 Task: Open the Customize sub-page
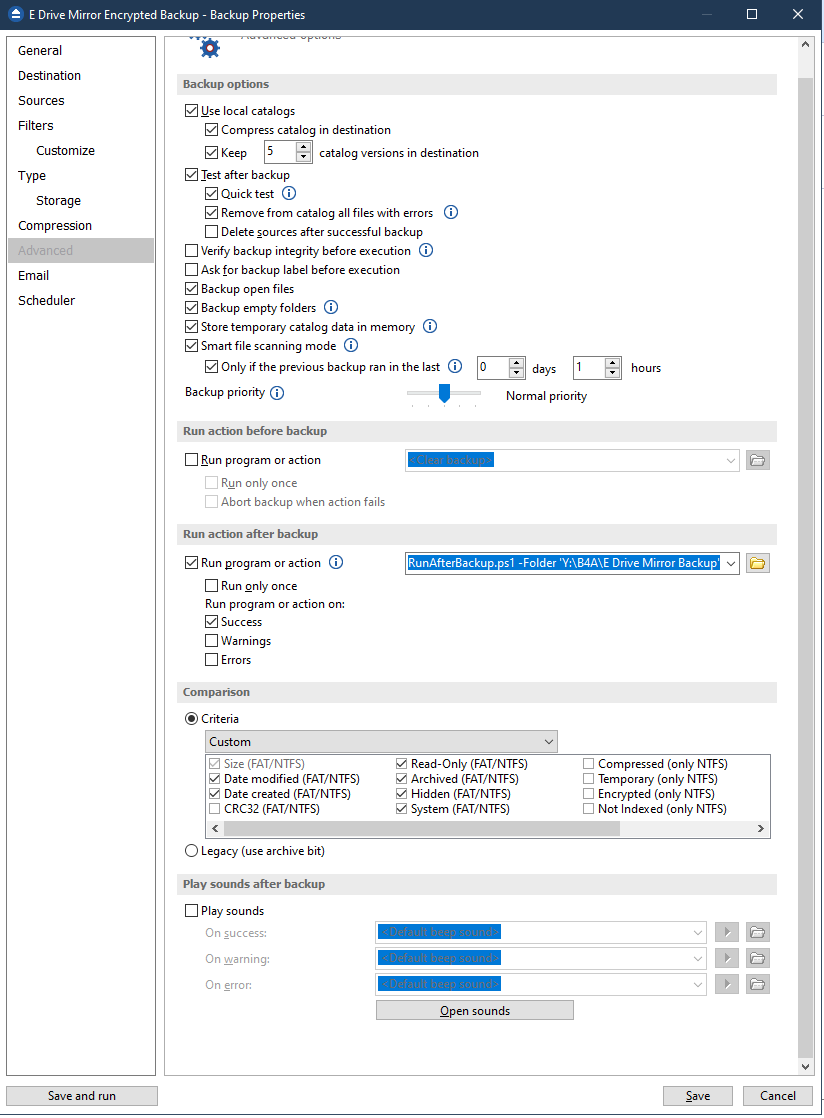pyautogui.click(x=66, y=150)
